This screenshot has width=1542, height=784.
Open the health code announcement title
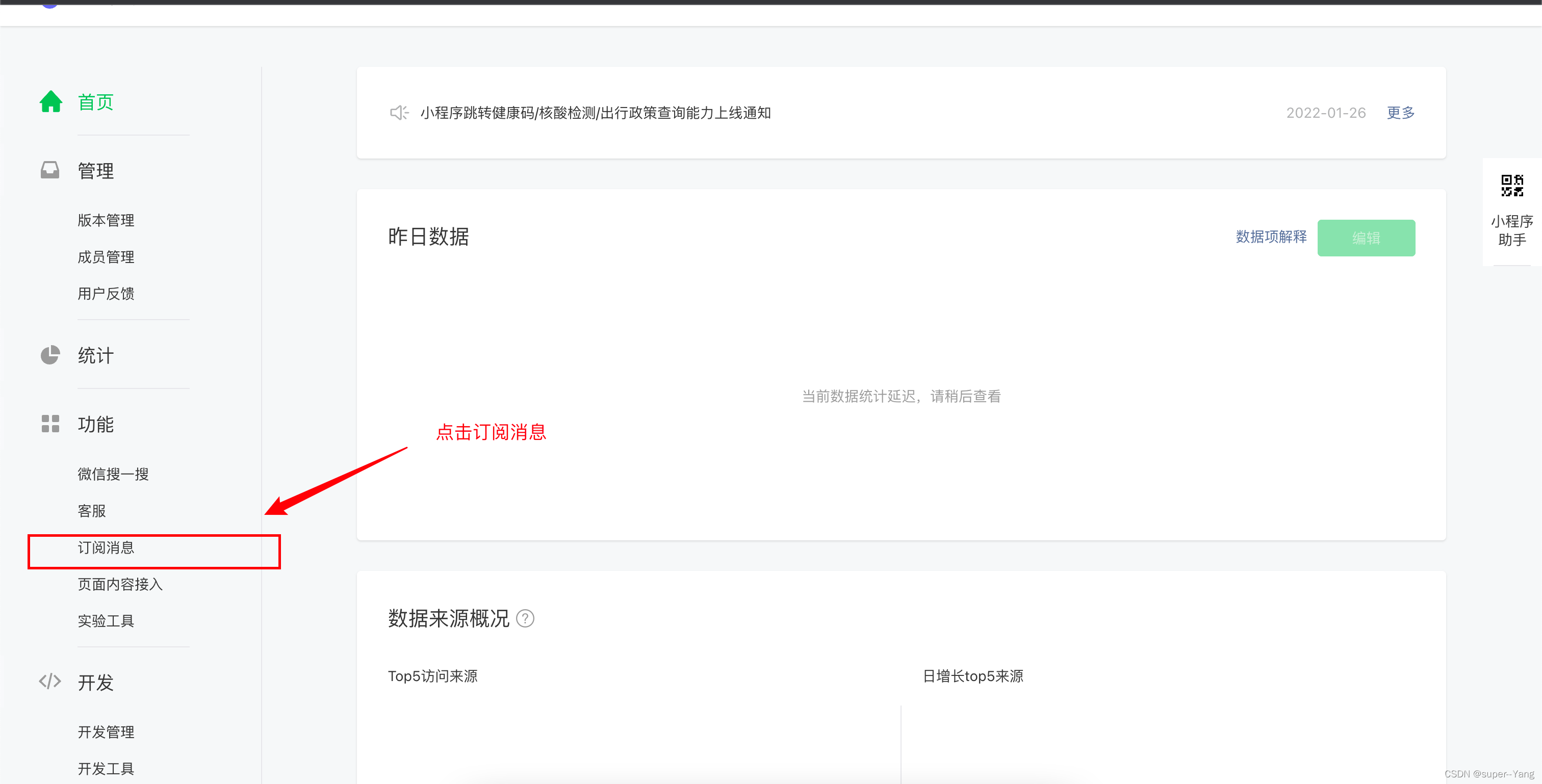tap(595, 113)
